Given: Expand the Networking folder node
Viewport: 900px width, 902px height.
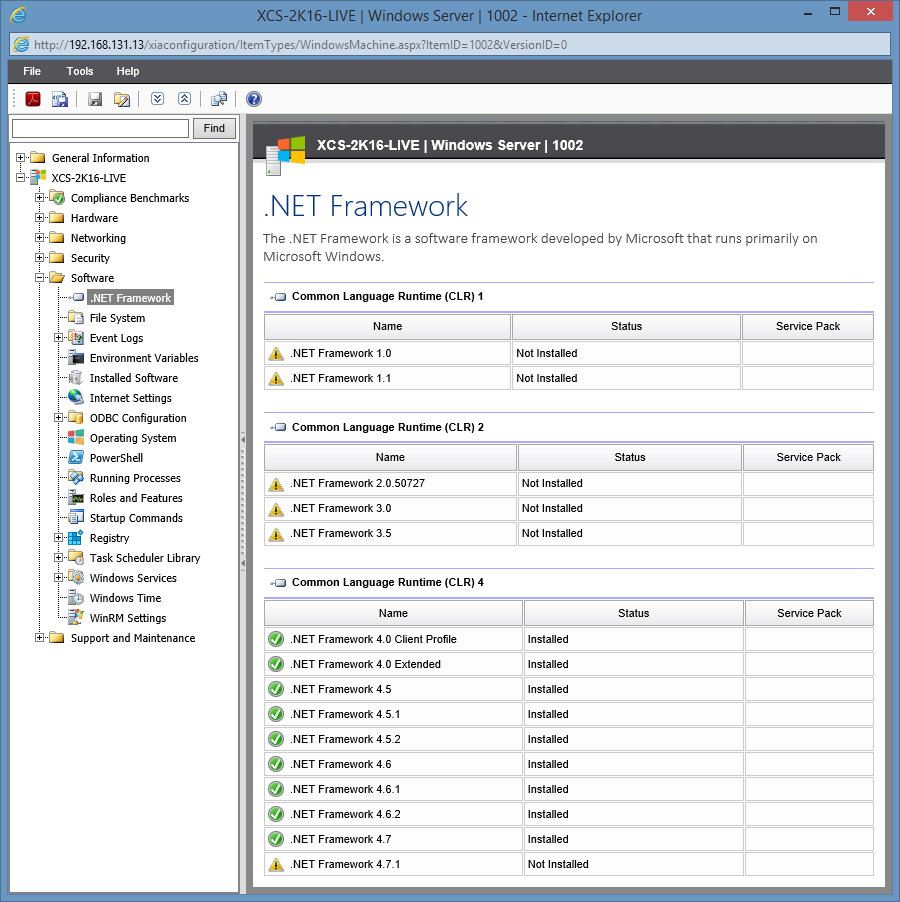Looking at the screenshot, I should (40, 238).
